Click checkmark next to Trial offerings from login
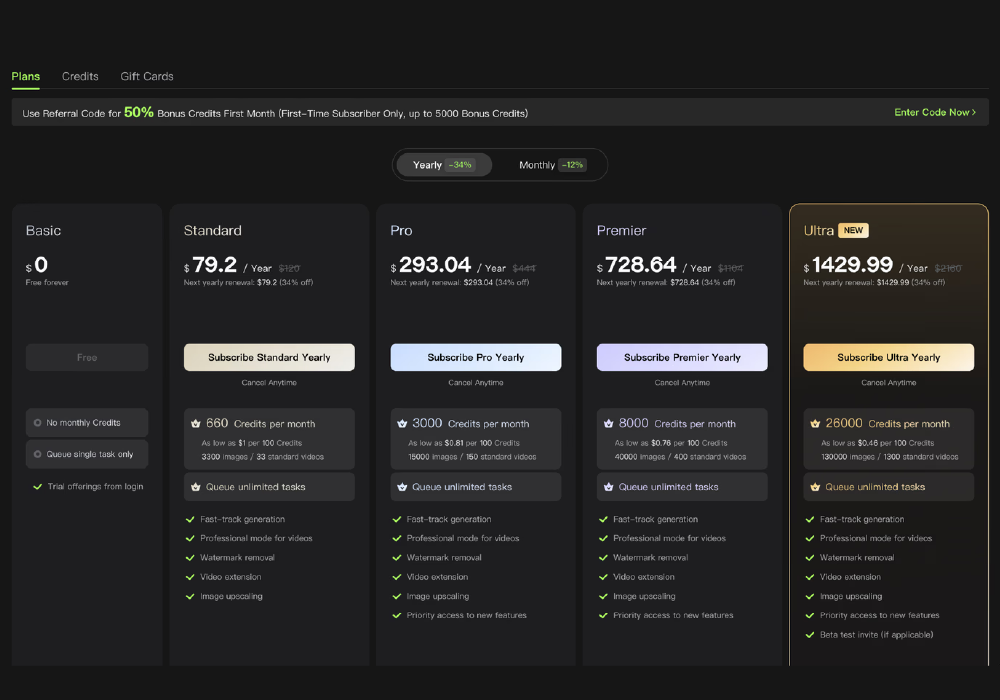The width and height of the screenshot is (1000, 700). [38, 487]
